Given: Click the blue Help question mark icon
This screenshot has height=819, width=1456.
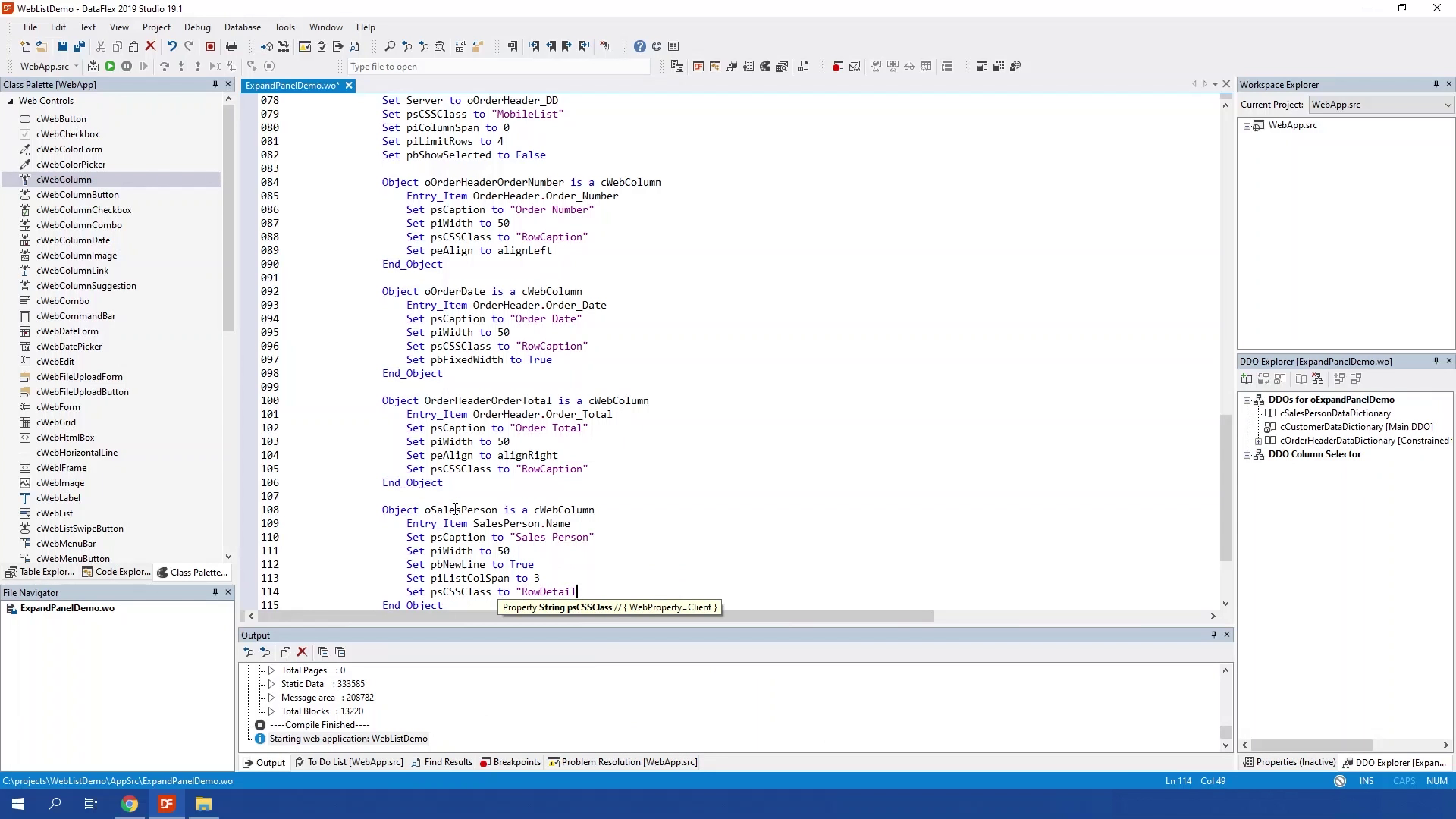Looking at the screenshot, I should [x=640, y=46].
